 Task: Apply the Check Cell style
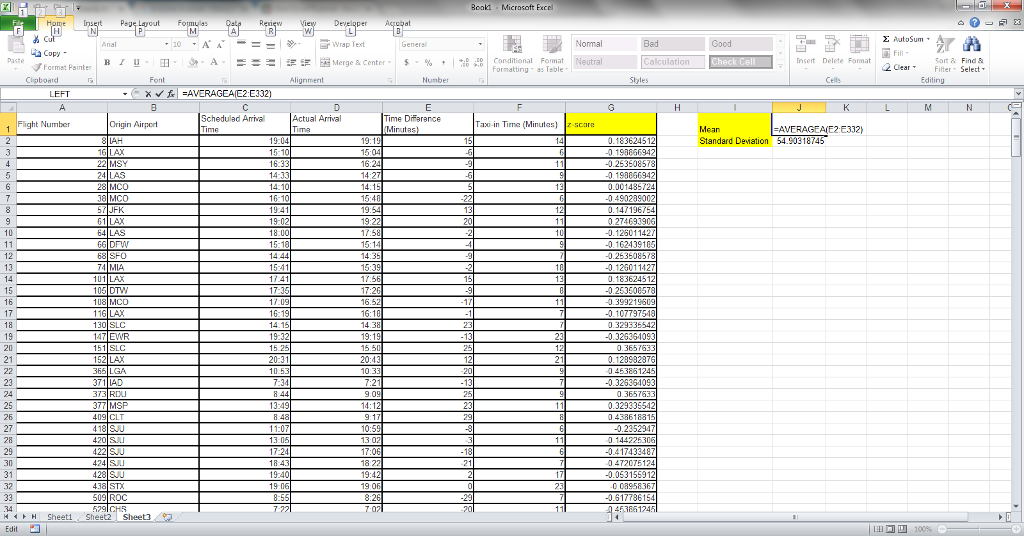(x=741, y=62)
